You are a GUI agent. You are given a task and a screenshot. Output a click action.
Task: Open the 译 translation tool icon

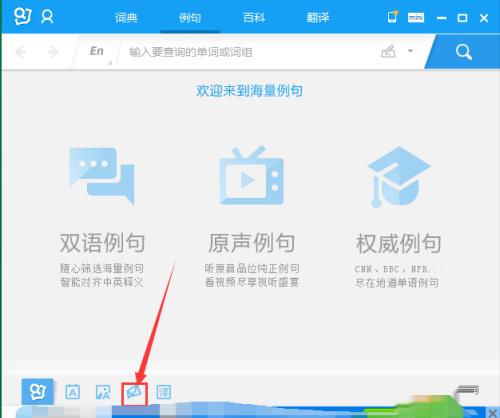(164, 392)
